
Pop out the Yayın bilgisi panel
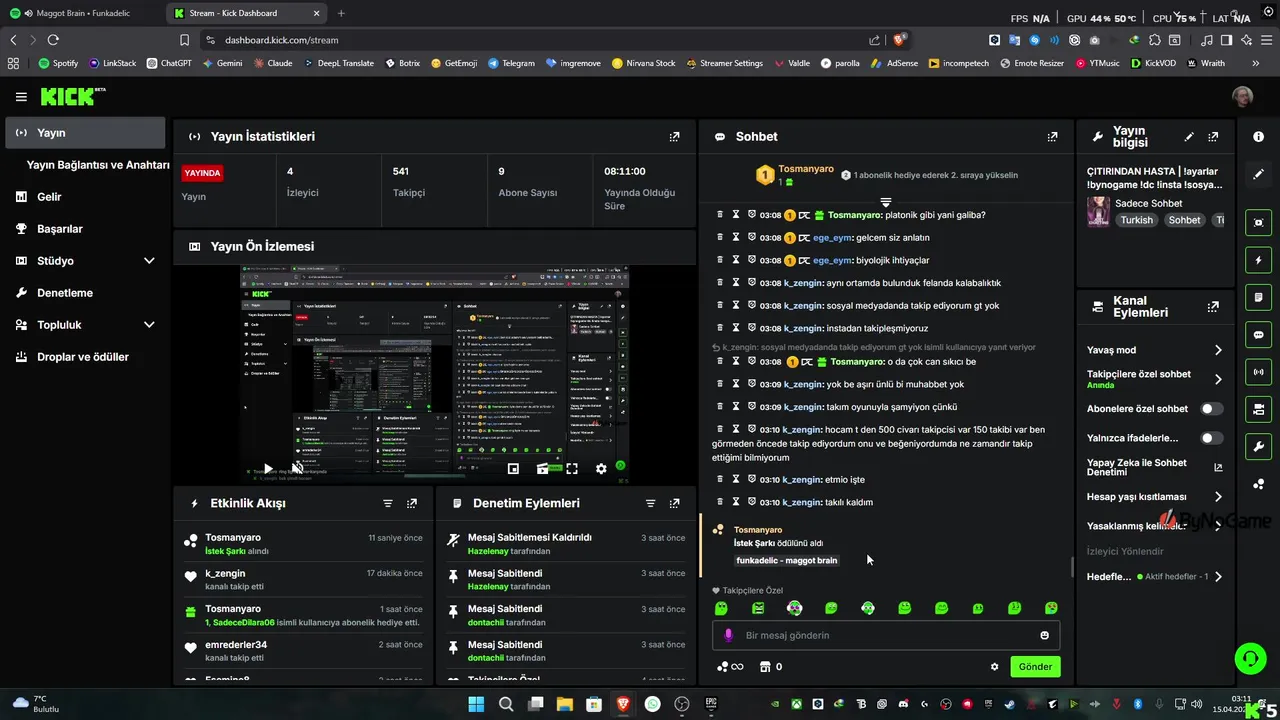tap(1213, 137)
